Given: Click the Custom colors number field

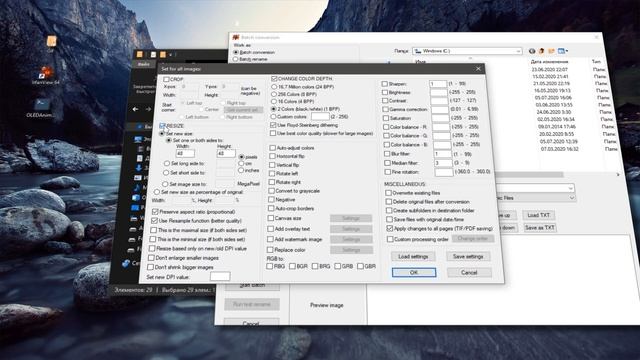Looking at the screenshot, I should [x=320, y=117].
